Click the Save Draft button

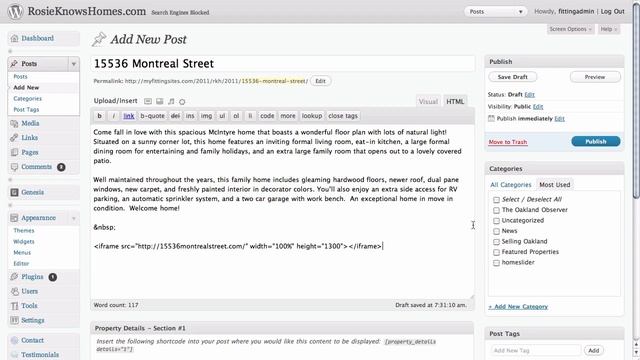click(512, 77)
